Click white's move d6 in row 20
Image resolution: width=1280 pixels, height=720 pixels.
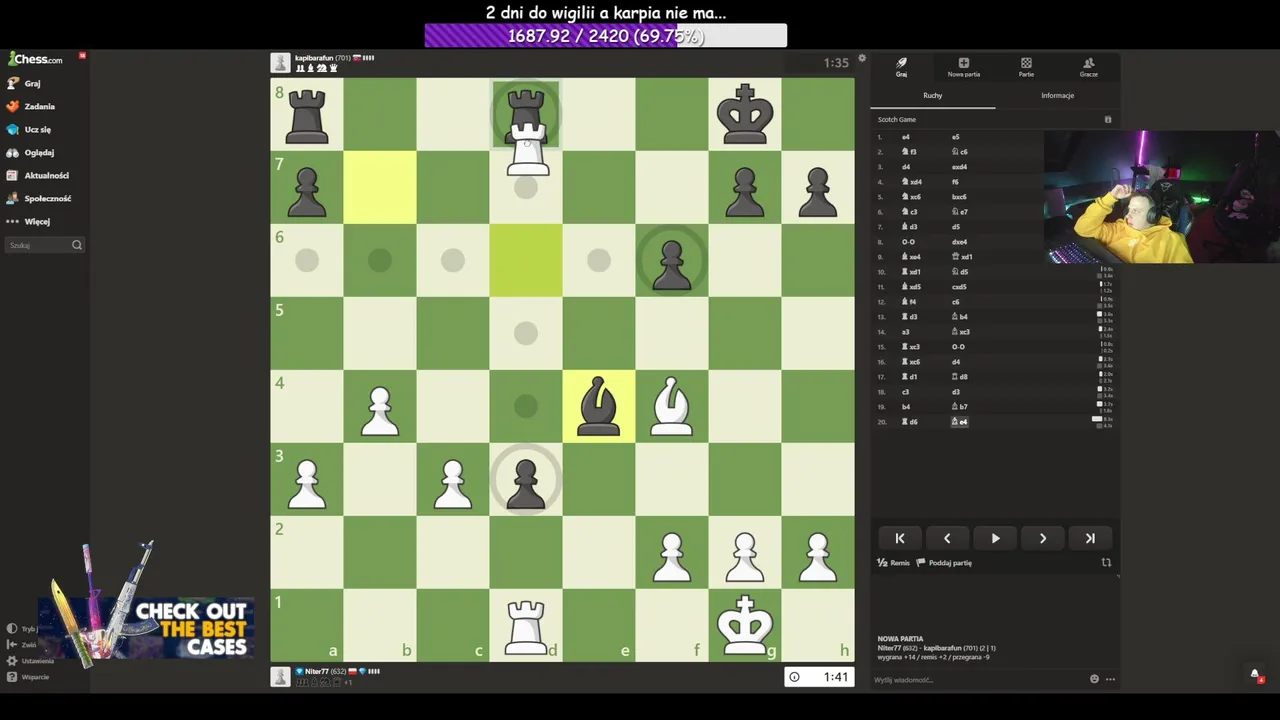click(x=910, y=422)
